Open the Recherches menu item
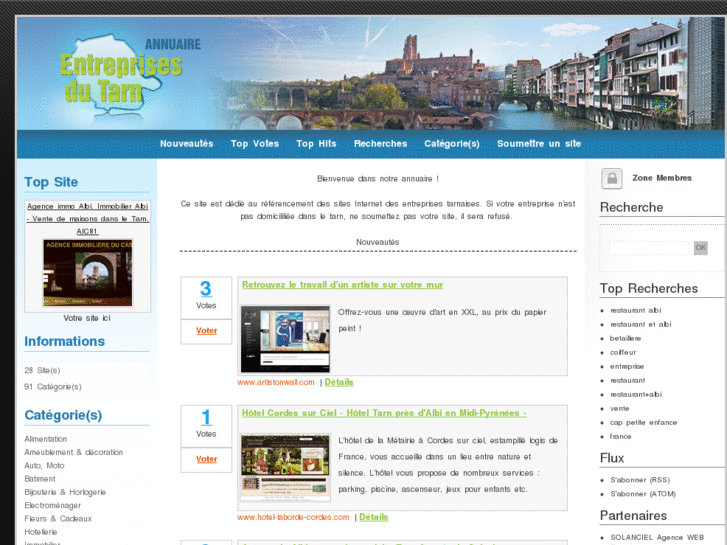Image resolution: width=727 pixels, height=545 pixels. [x=380, y=144]
